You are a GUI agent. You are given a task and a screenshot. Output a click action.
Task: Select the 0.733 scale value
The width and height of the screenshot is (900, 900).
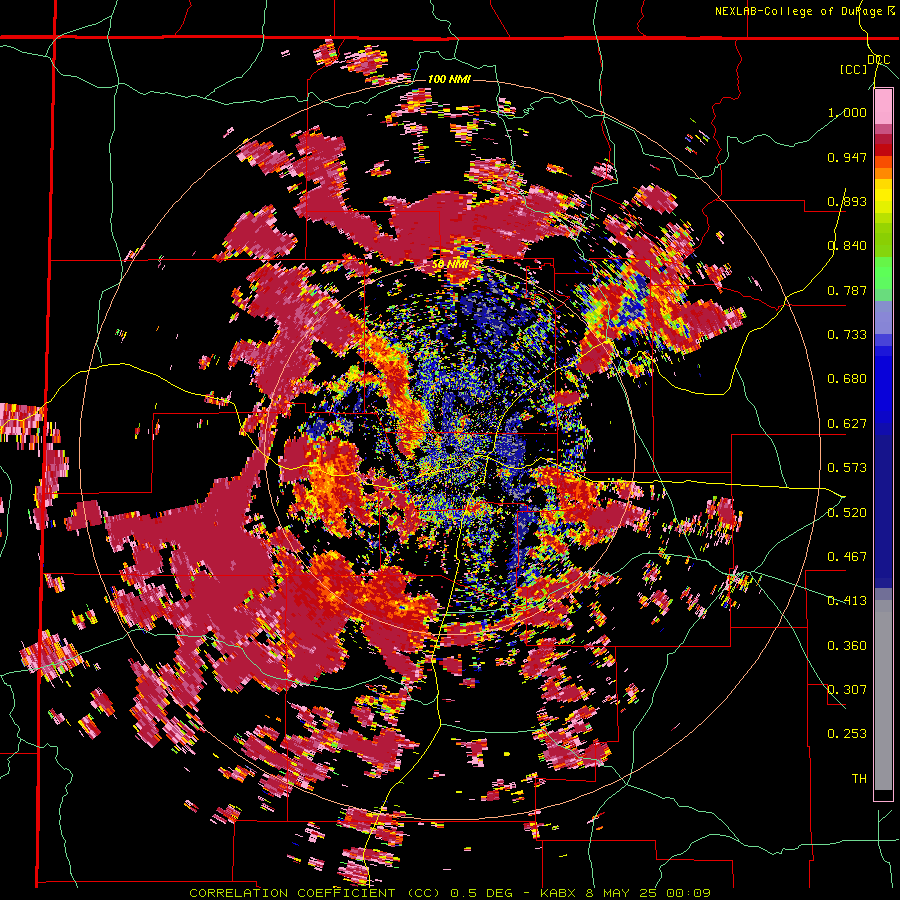coord(847,335)
